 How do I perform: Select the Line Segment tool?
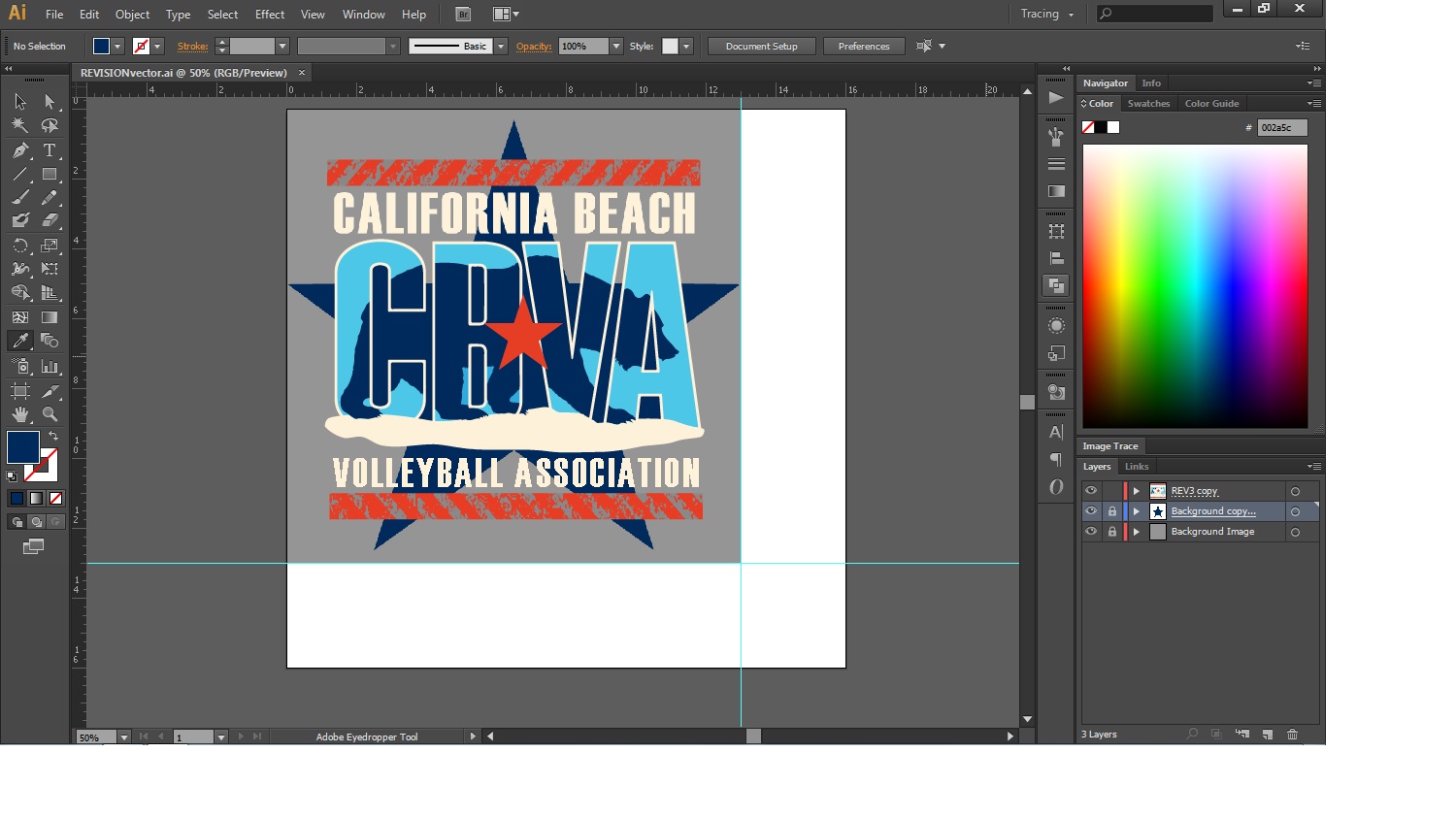tap(20, 175)
